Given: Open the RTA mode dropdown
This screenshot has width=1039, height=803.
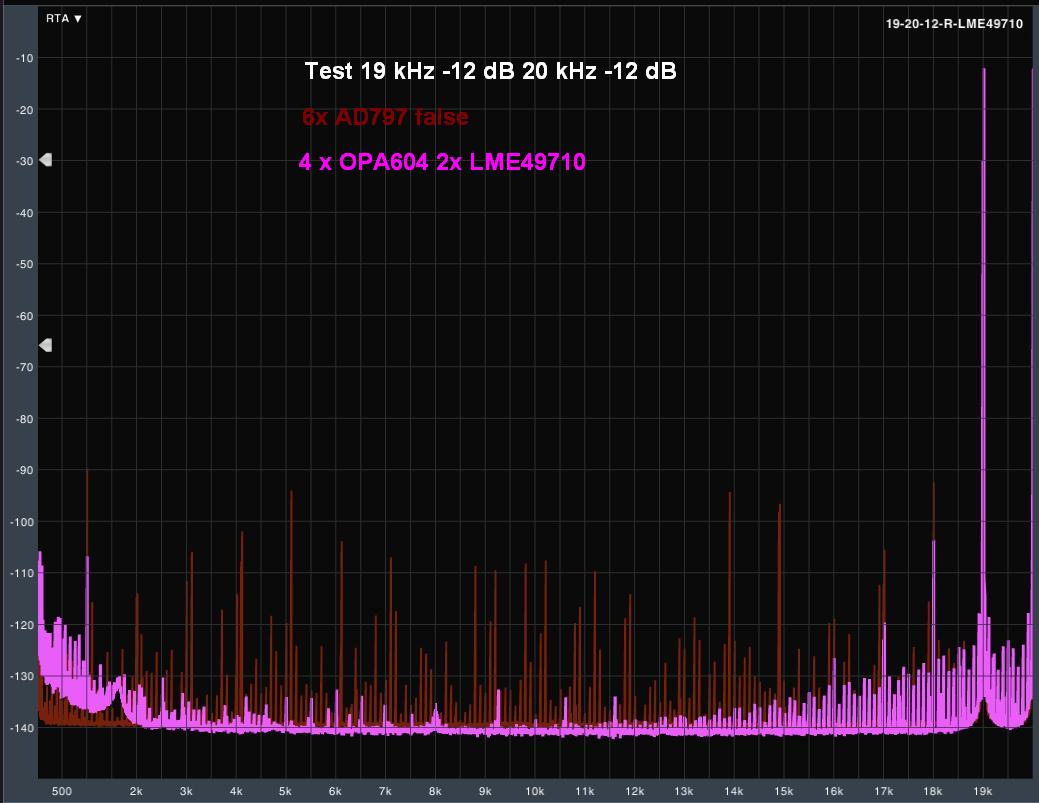Looking at the screenshot, I should pyautogui.click(x=64, y=19).
